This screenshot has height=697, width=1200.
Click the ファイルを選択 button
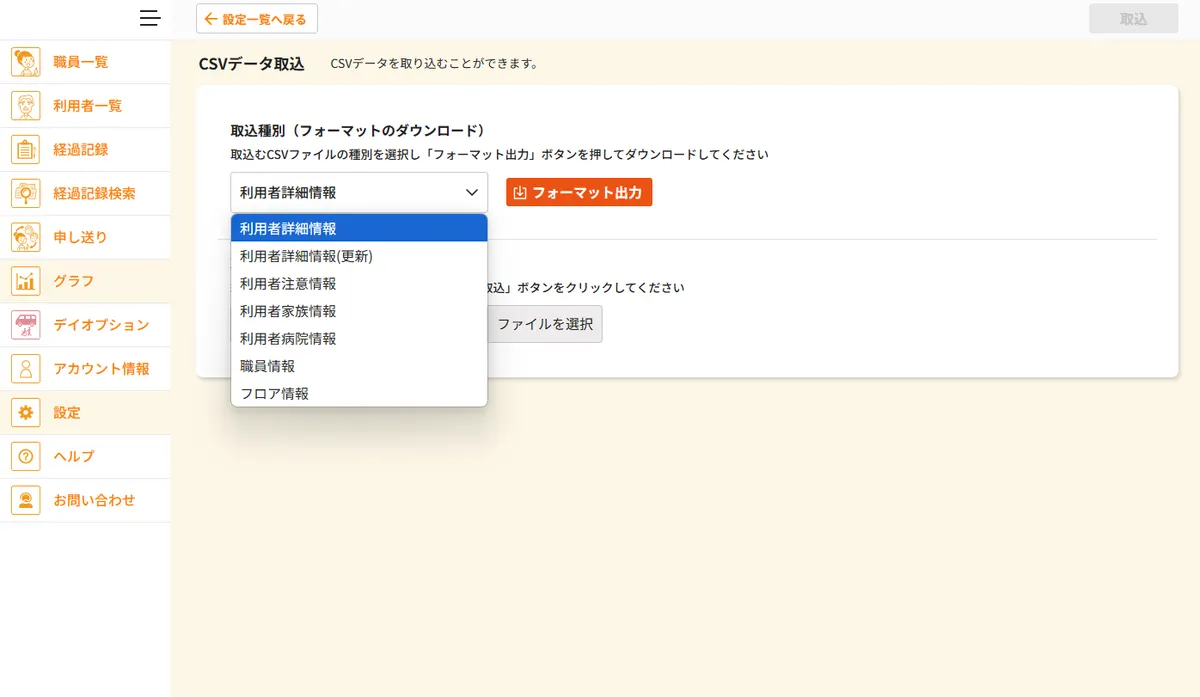(545, 324)
